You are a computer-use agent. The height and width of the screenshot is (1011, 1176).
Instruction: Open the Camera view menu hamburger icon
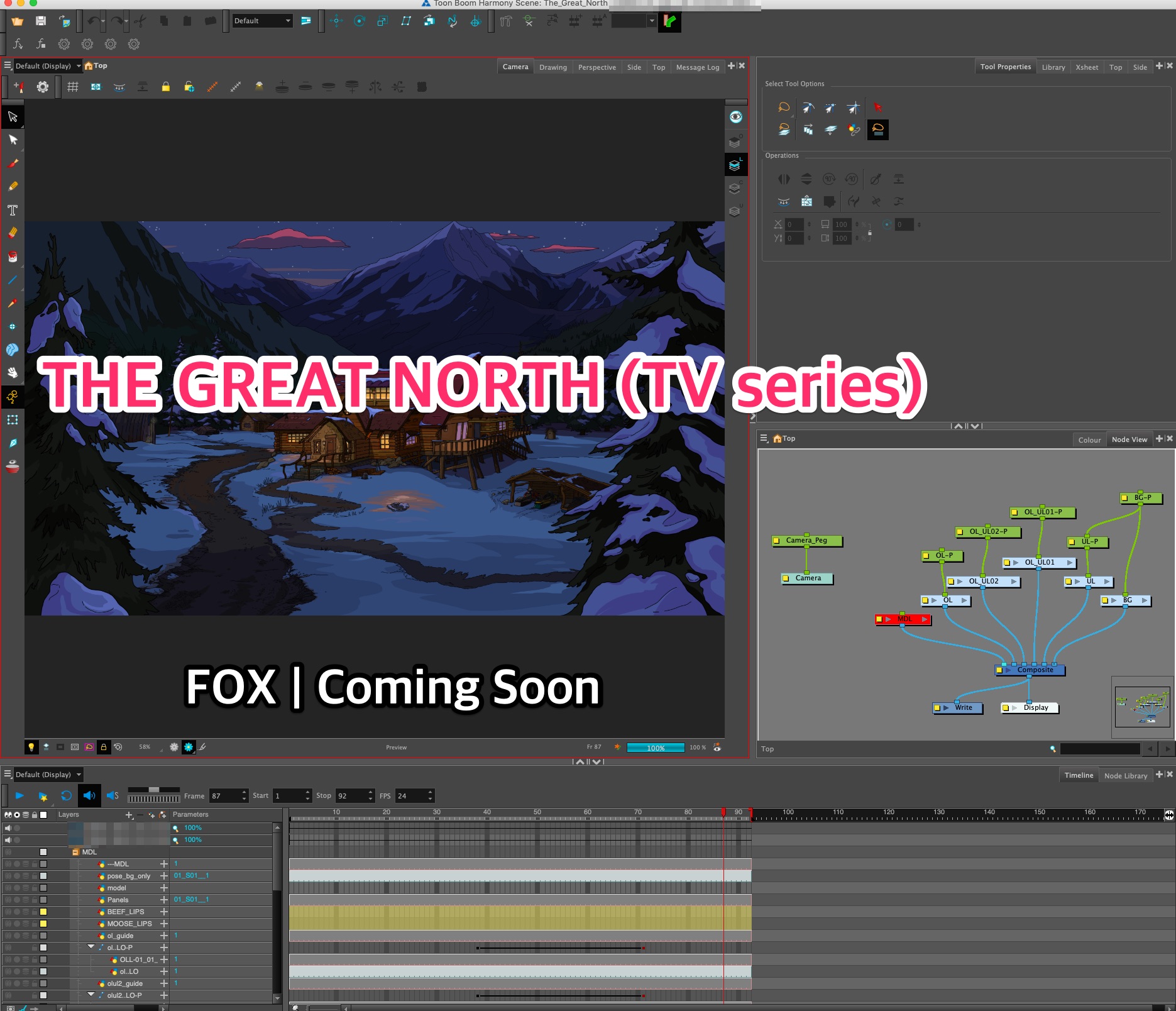point(8,65)
